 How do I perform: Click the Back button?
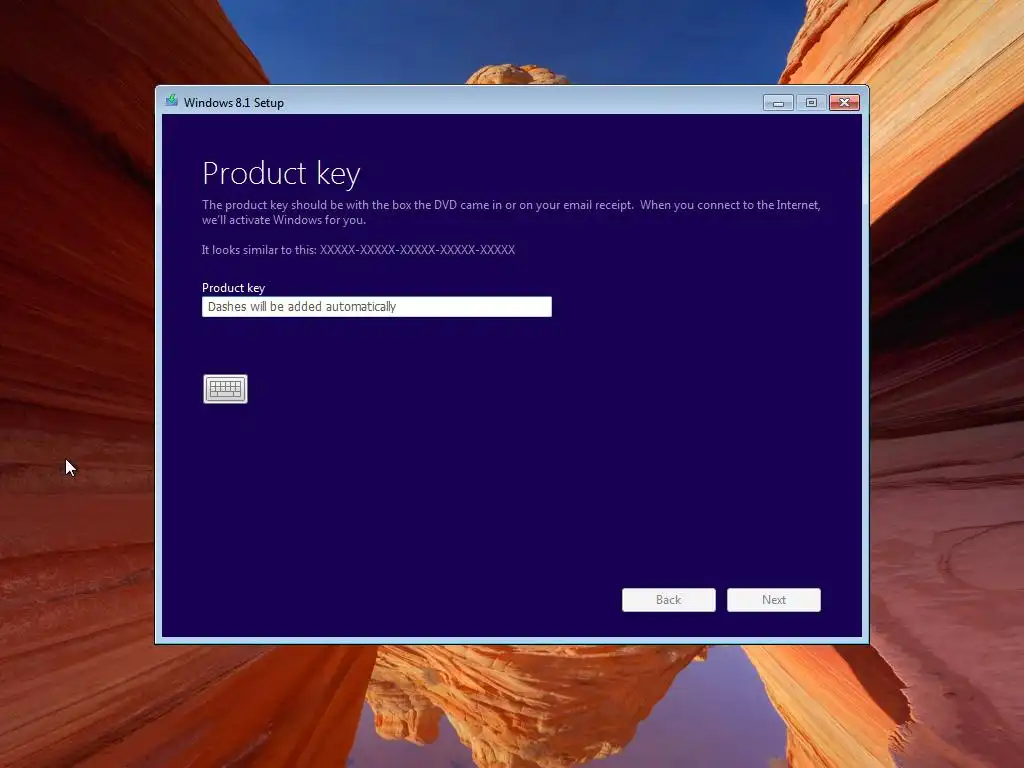(669, 600)
